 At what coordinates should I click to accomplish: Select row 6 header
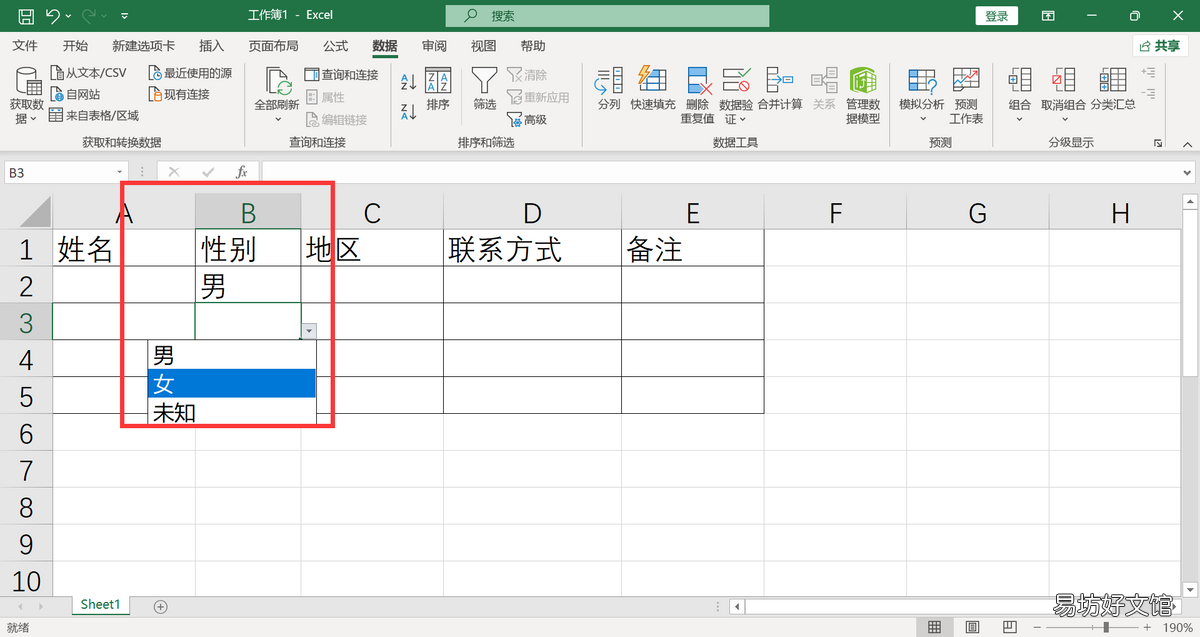(x=26, y=433)
